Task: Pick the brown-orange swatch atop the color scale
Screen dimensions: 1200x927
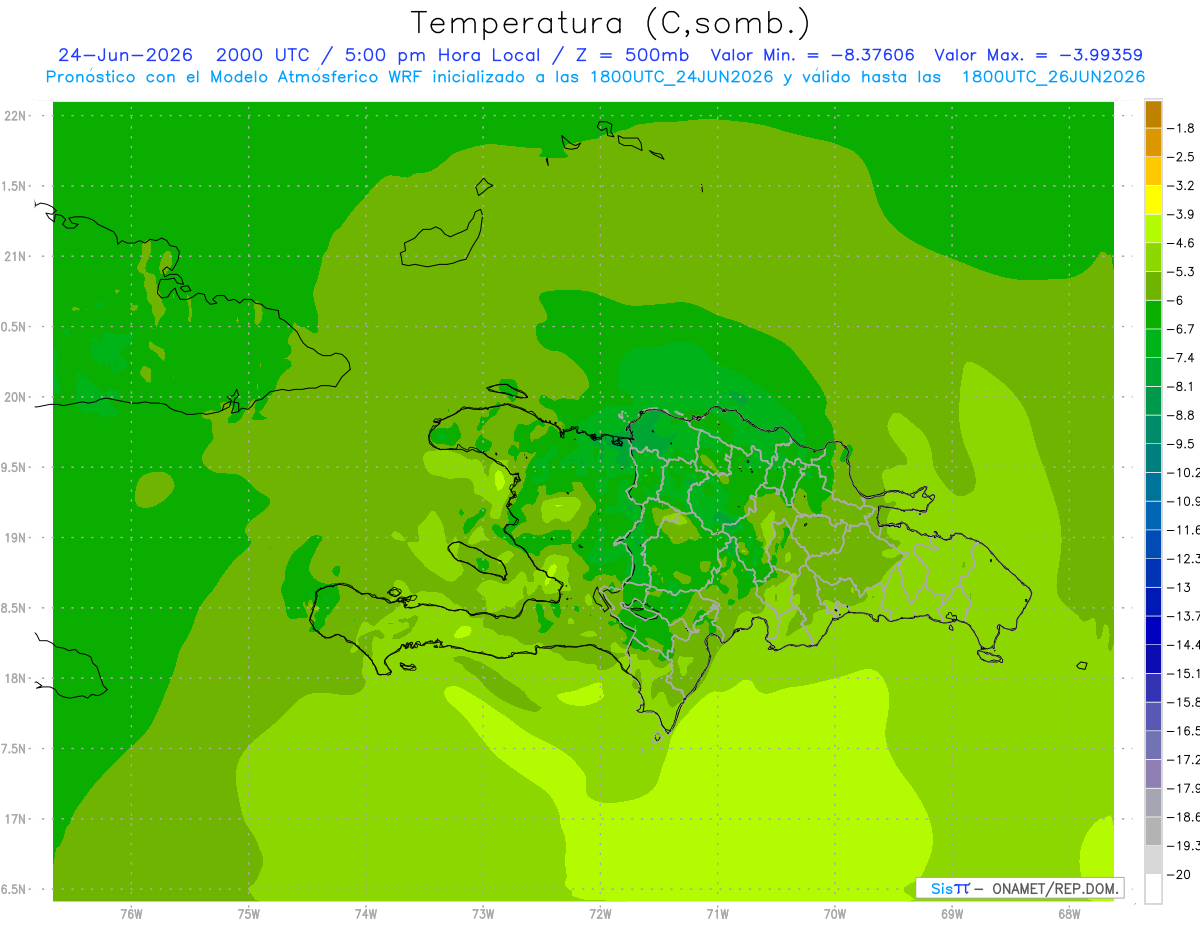Action: 1153,114
